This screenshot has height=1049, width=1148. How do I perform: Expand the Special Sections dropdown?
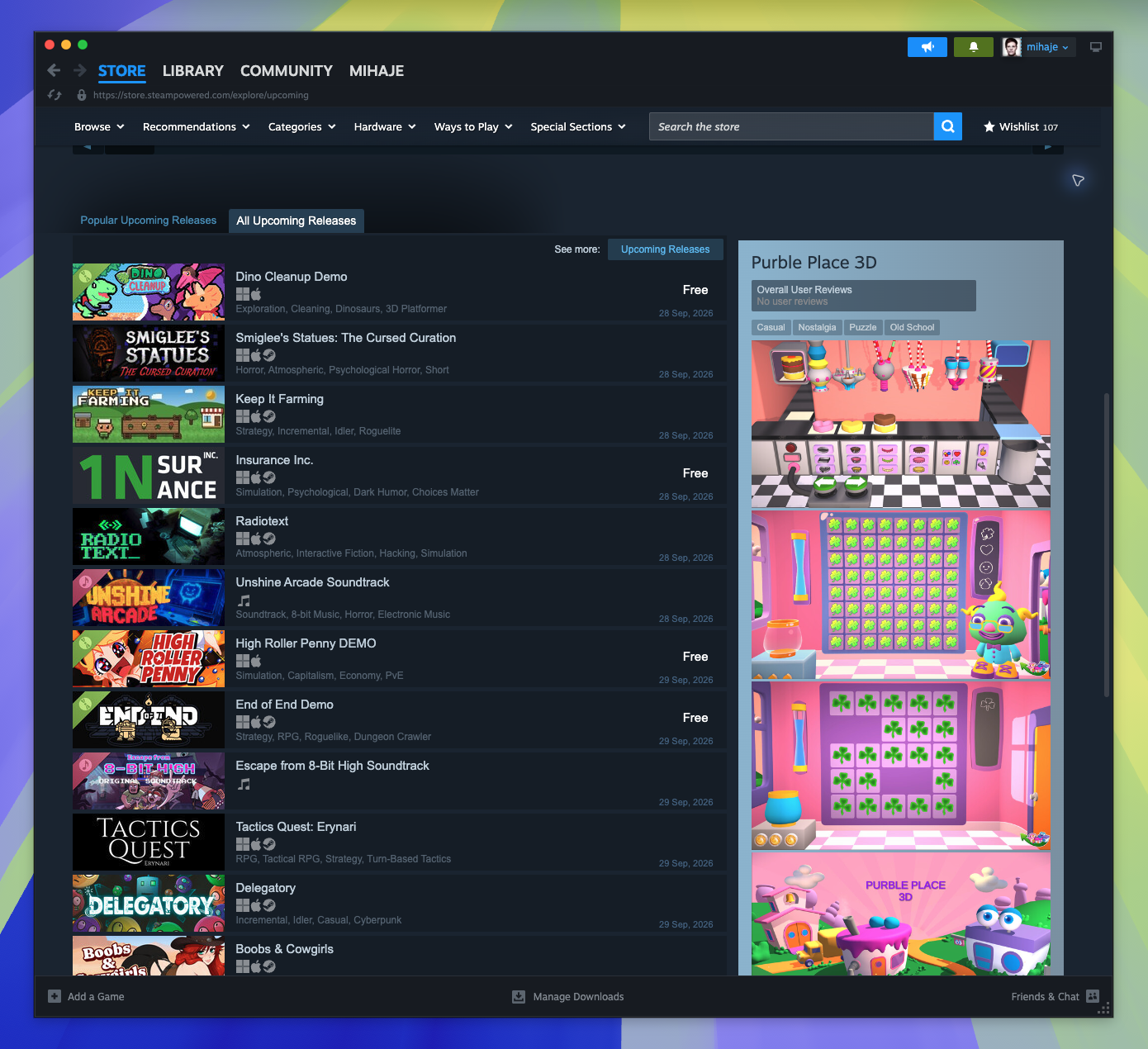pos(578,126)
